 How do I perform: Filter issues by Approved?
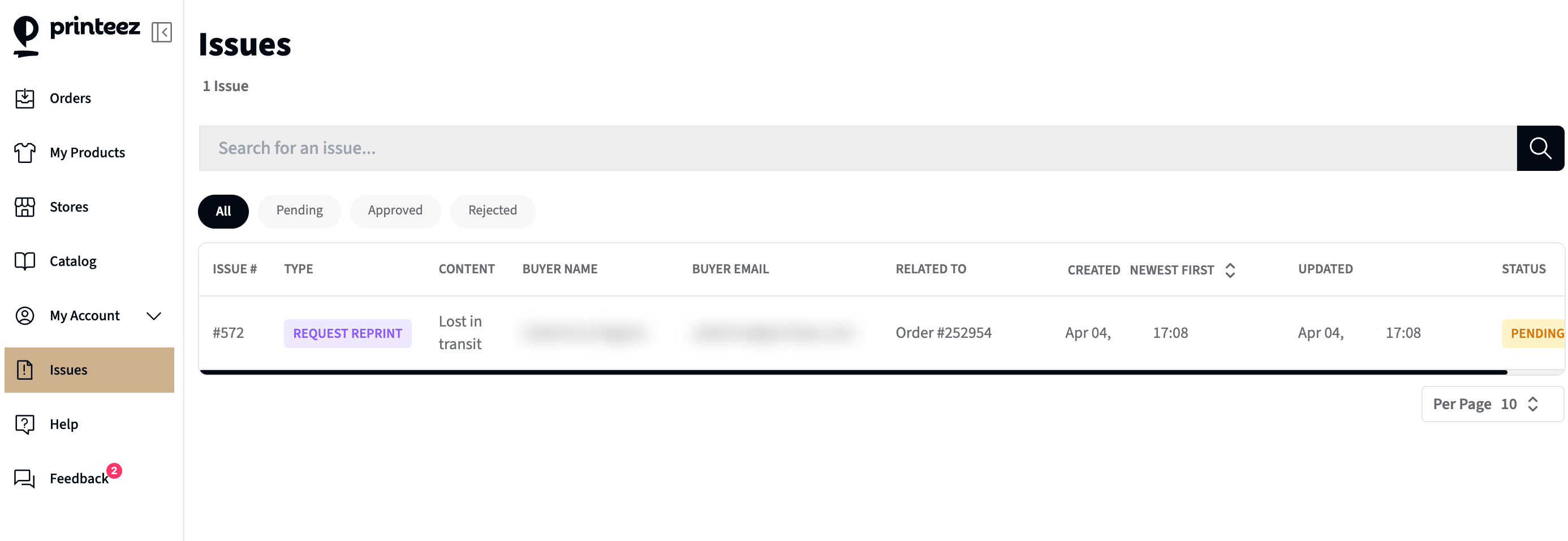click(395, 212)
